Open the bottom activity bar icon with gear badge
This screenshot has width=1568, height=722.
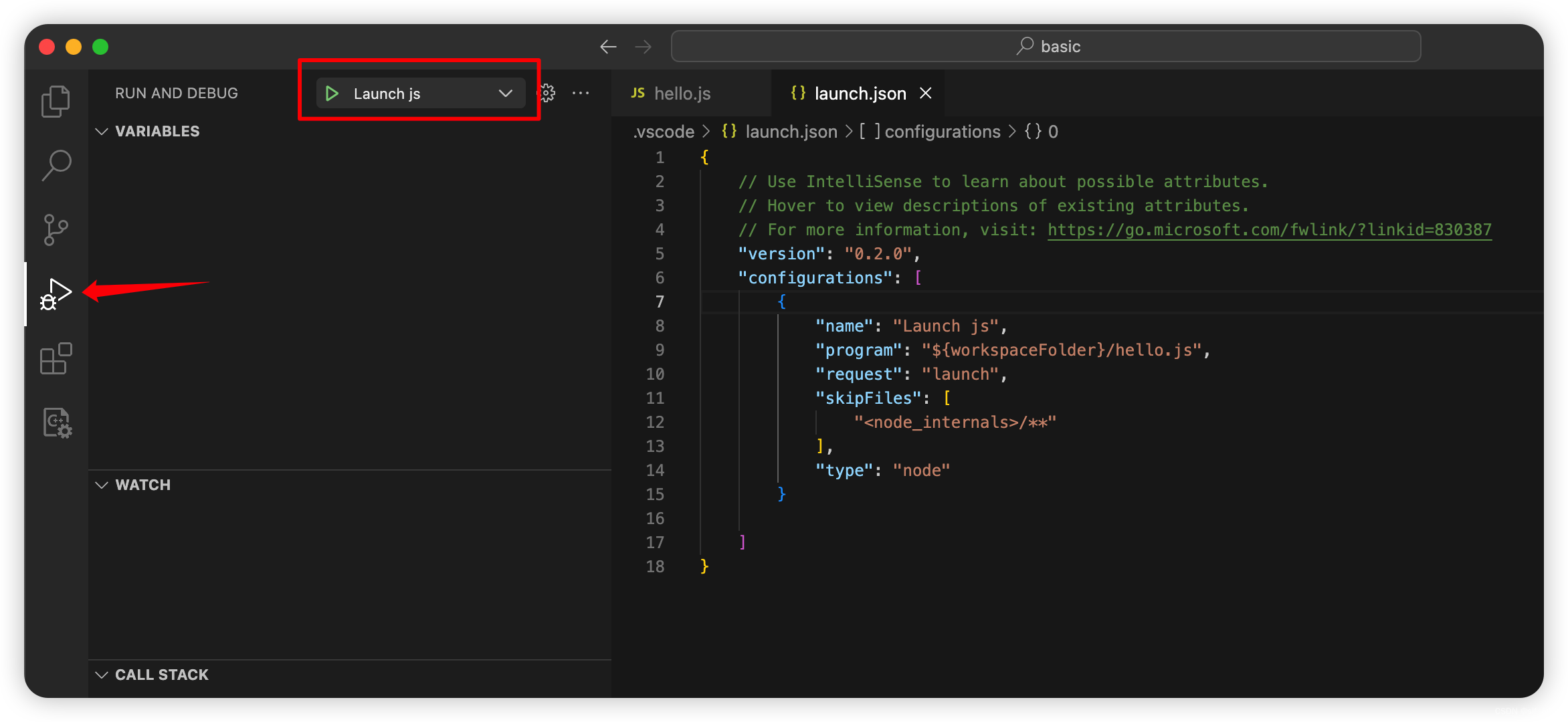pos(56,423)
